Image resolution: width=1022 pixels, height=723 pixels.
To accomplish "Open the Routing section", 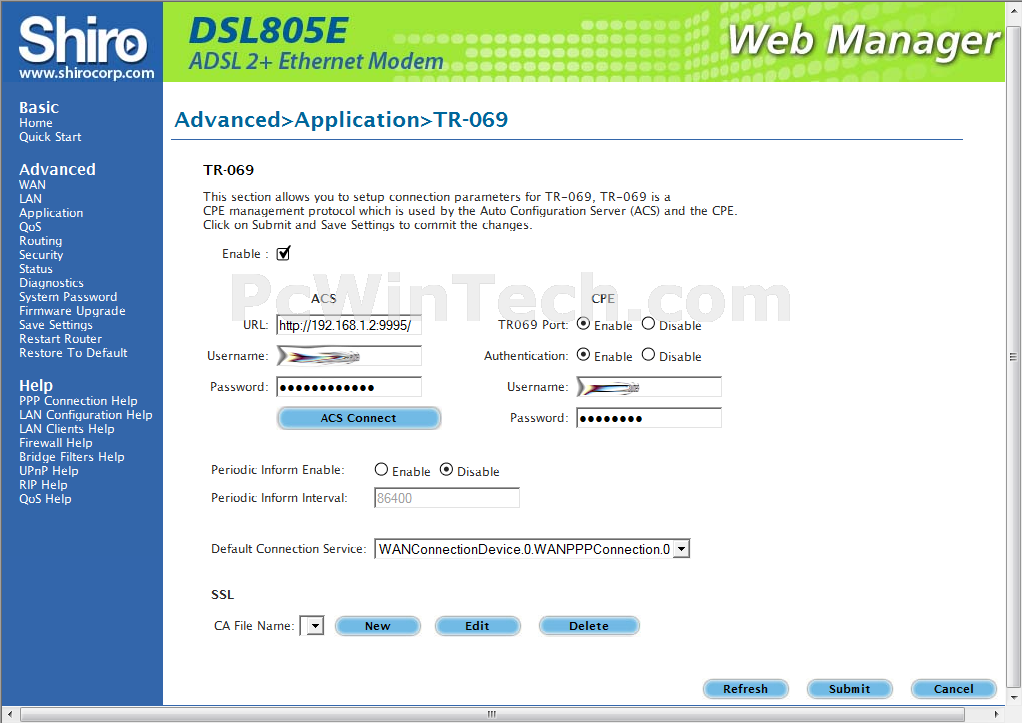I will (40, 241).
